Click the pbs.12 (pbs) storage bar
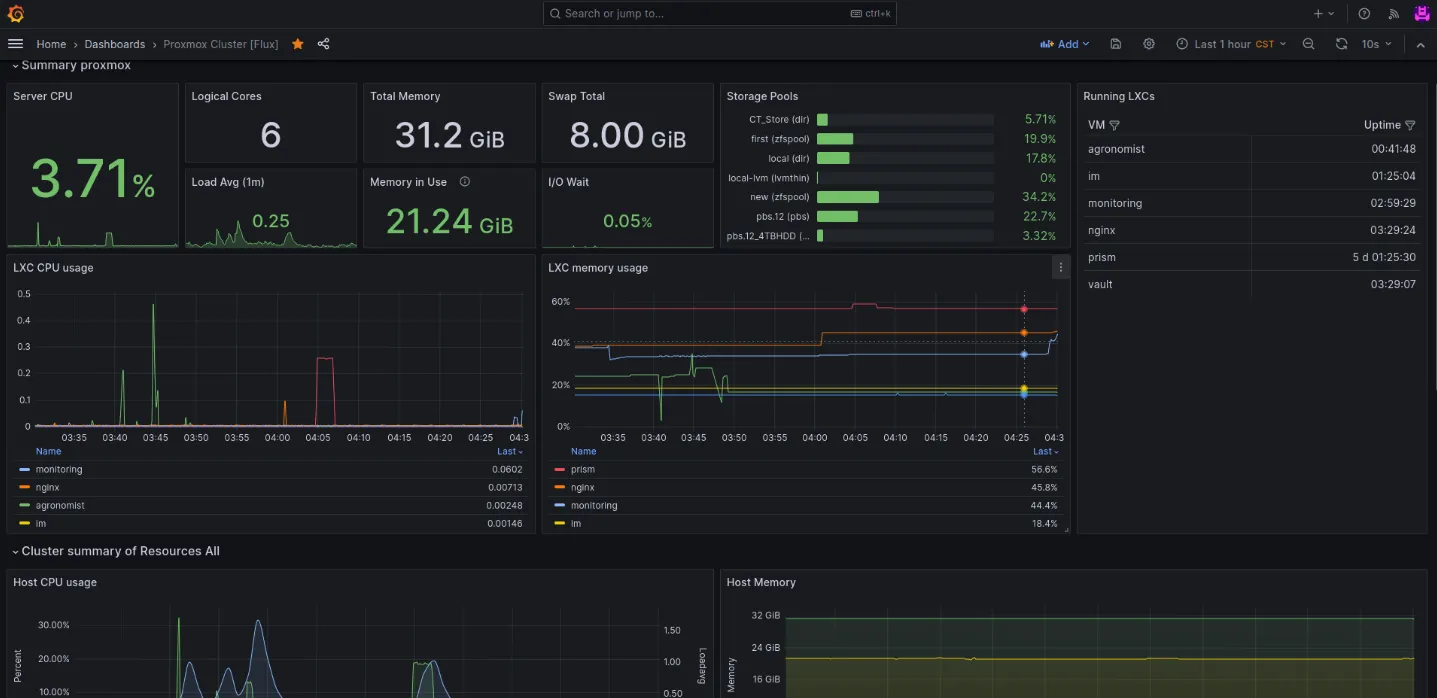 click(905, 216)
